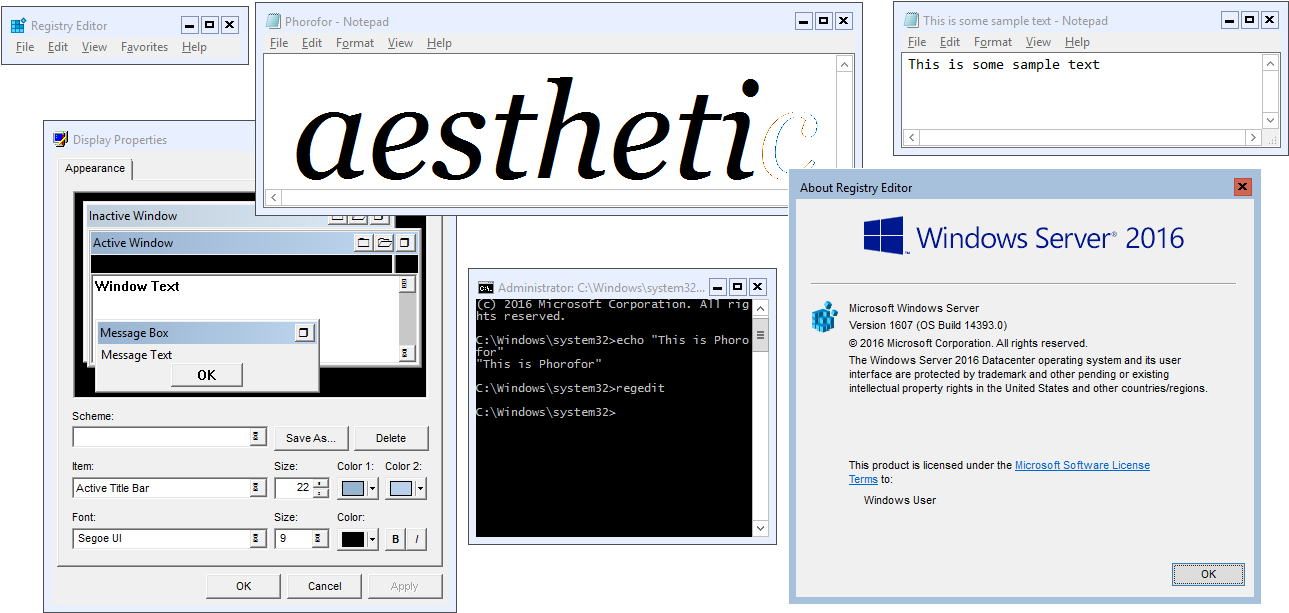Viewport: 1289px width, 613px height.
Task: Click the Message Box preview caption button
Action: coord(304,332)
